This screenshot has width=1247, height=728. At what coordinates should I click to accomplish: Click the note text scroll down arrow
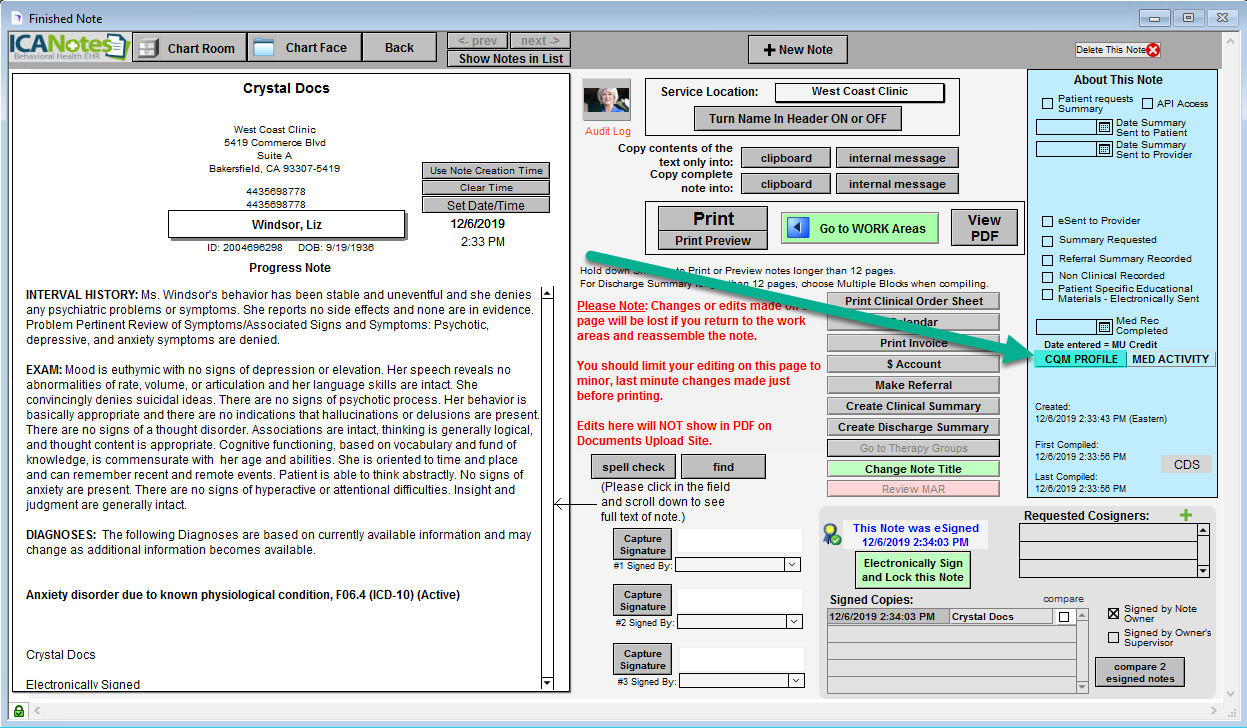point(547,682)
